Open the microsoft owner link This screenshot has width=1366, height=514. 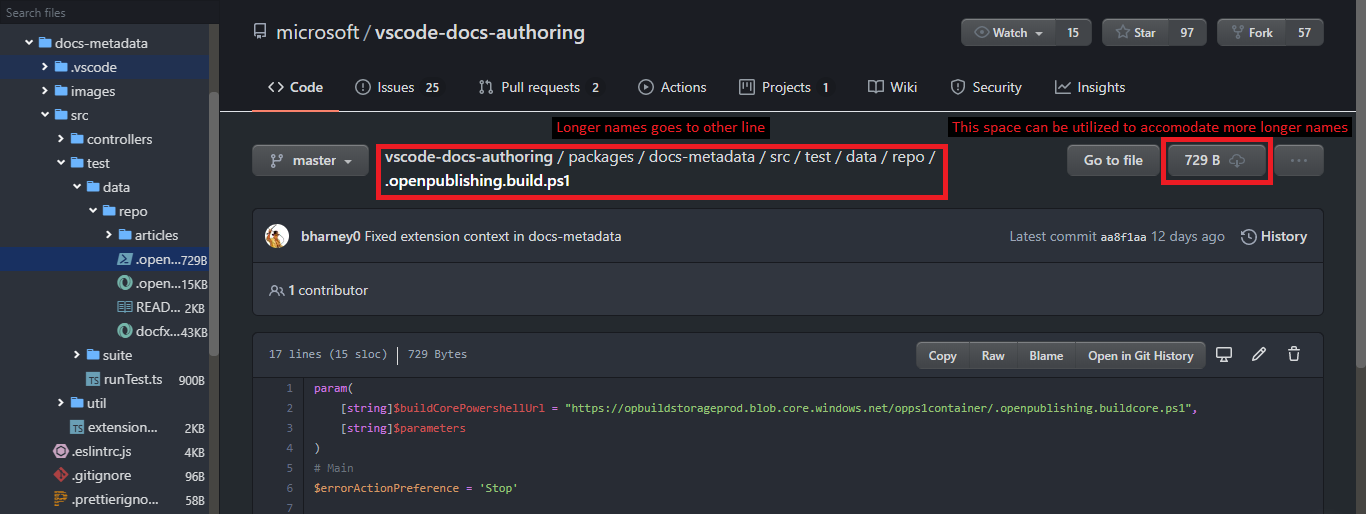pos(317,32)
